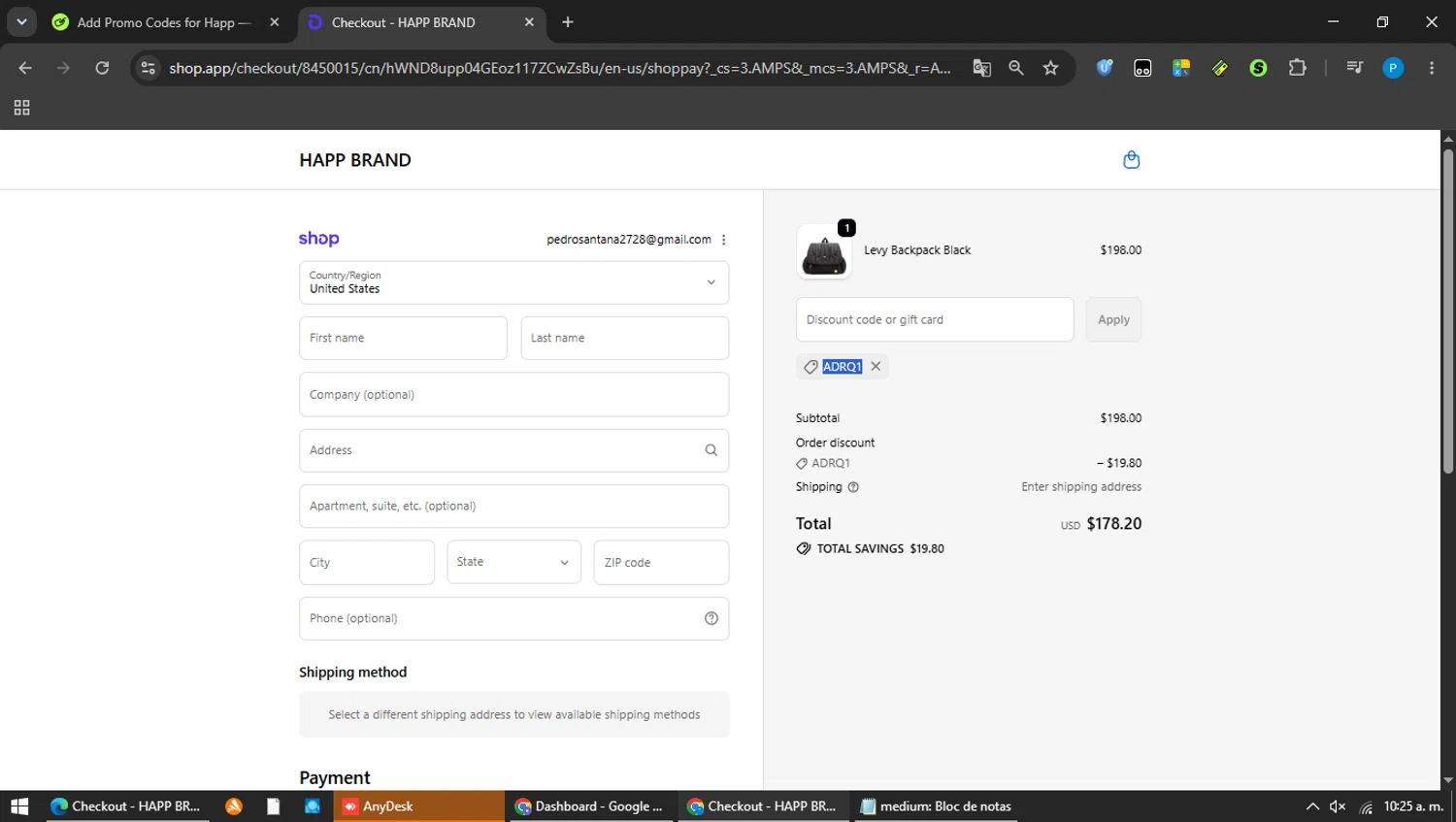Screen dimensions: 1456x822
Task: Click the pedrosantana2728@gmail.com email
Action: (629, 240)
